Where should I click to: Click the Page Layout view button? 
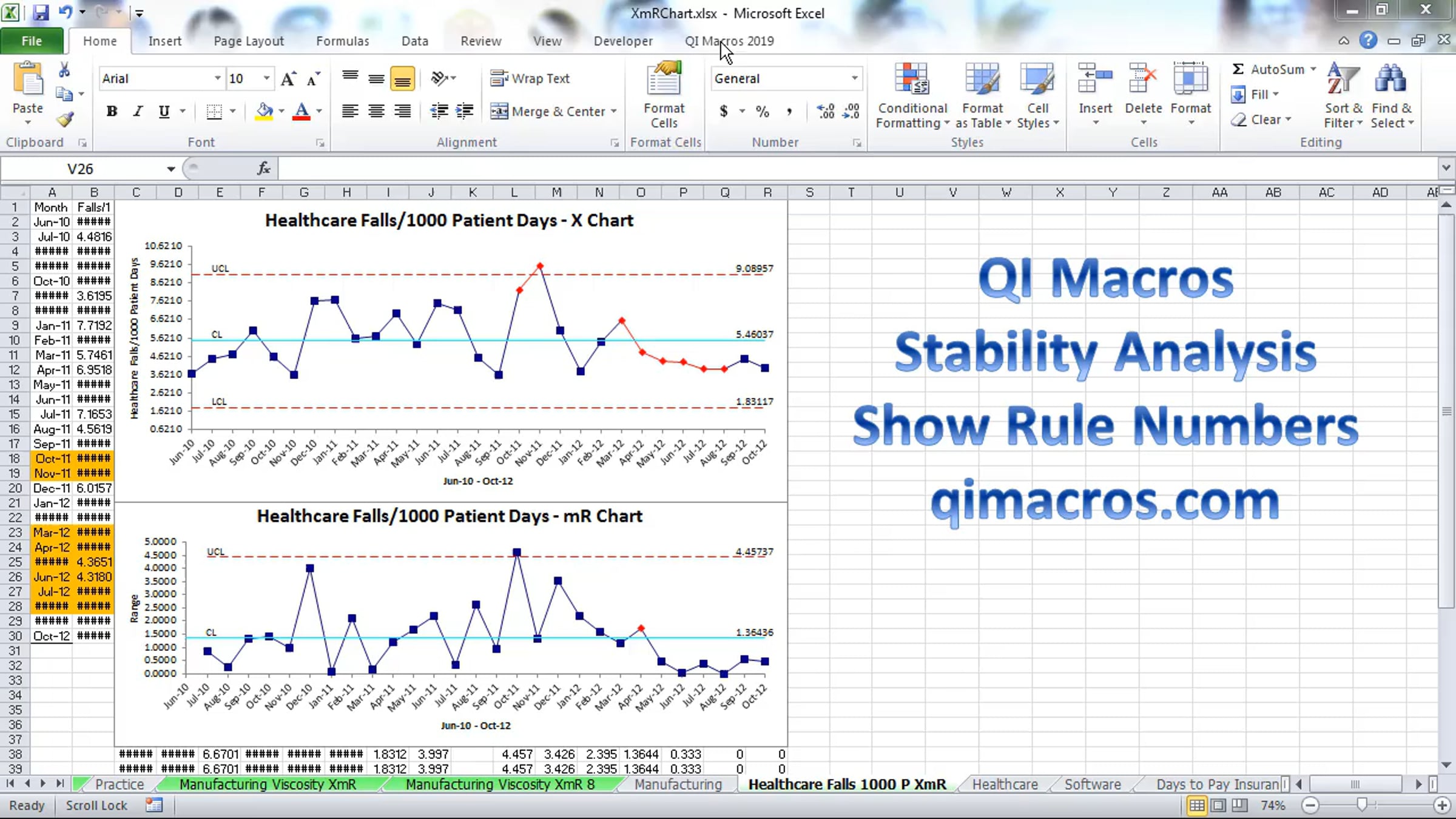(x=1218, y=806)
